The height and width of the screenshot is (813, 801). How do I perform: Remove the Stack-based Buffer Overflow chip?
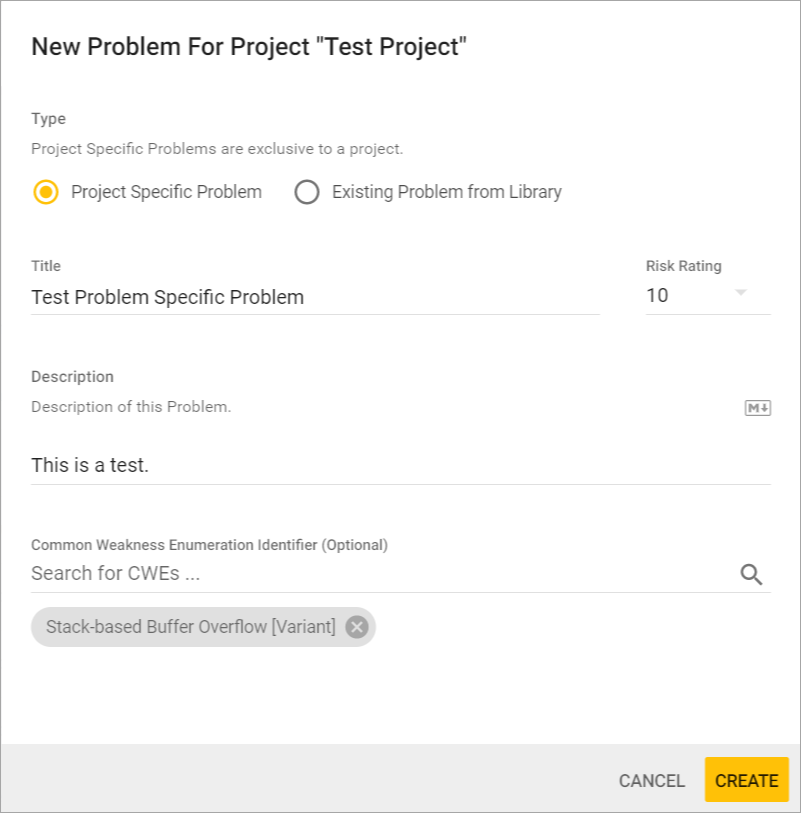(357, 627)
